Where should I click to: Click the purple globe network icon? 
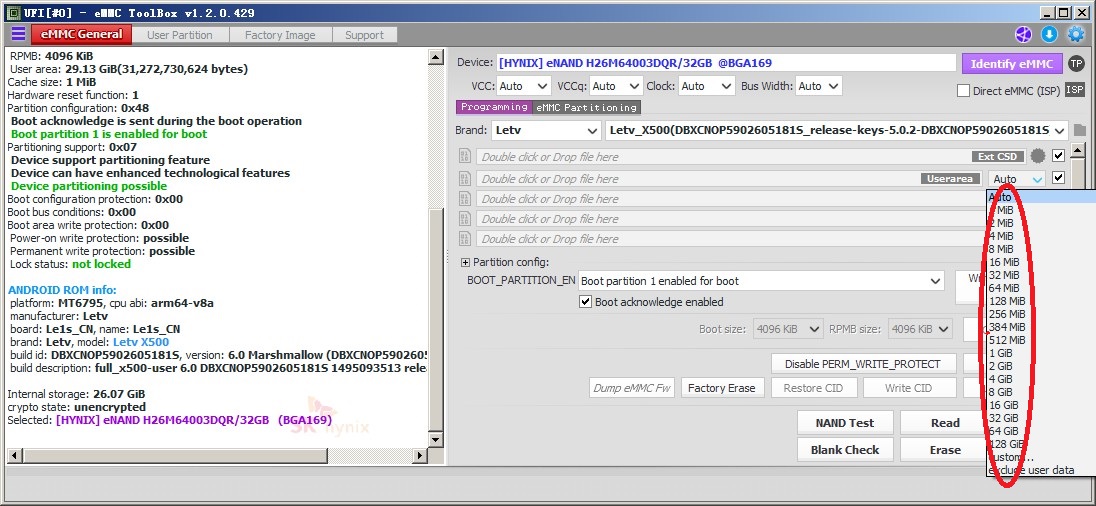(x=1023, y=34)
